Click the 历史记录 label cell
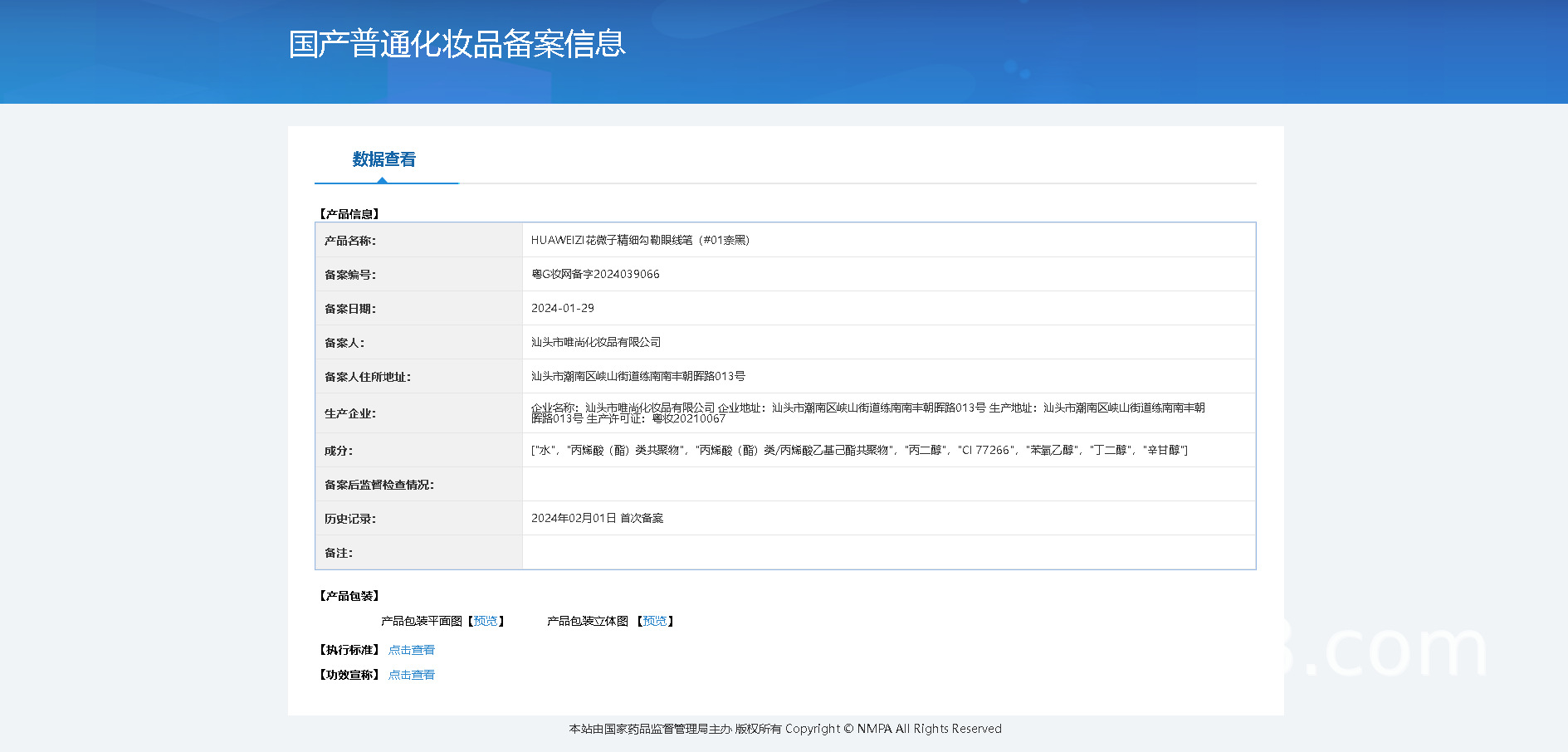Viewport: 1568px width, 752px height. point(419,519)
